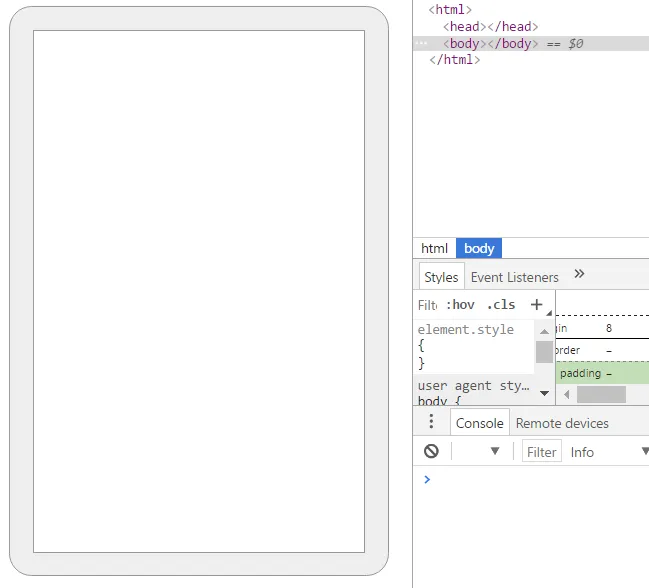
Task: Open the Info log level dropdown
Action: coord(608,451)
